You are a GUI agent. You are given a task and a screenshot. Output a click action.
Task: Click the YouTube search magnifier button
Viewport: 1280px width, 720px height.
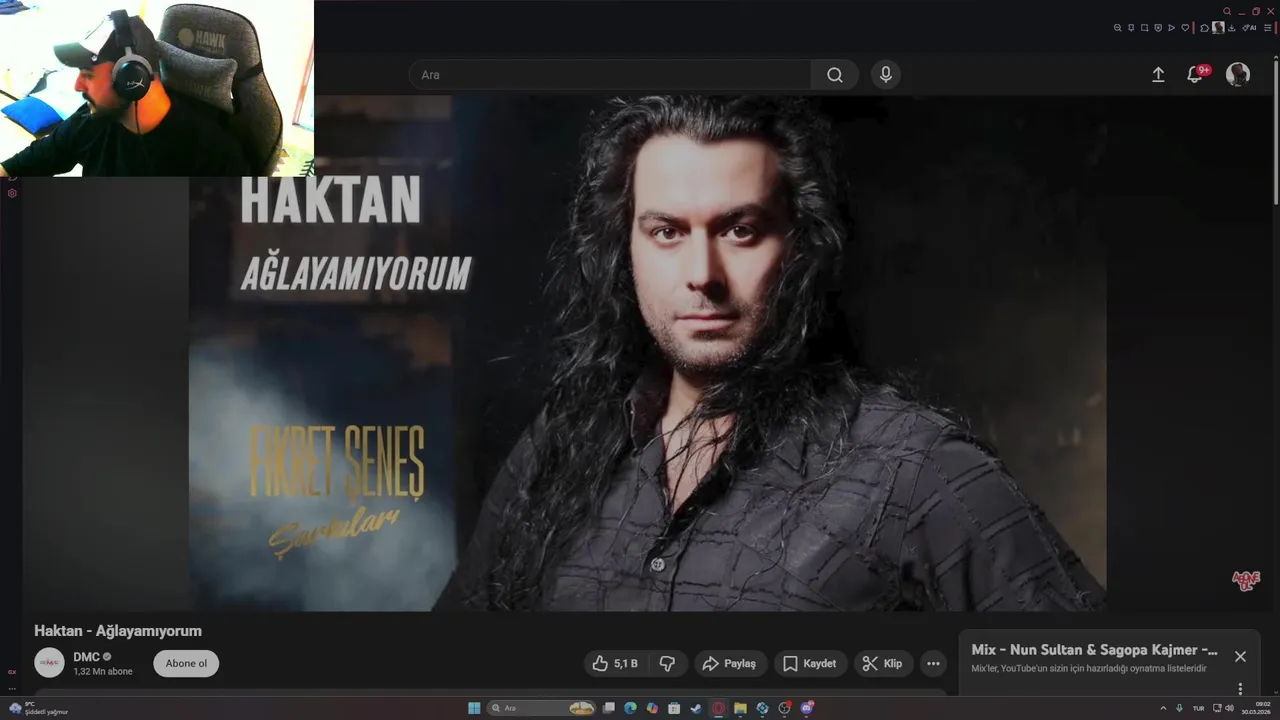coord(835,75)
